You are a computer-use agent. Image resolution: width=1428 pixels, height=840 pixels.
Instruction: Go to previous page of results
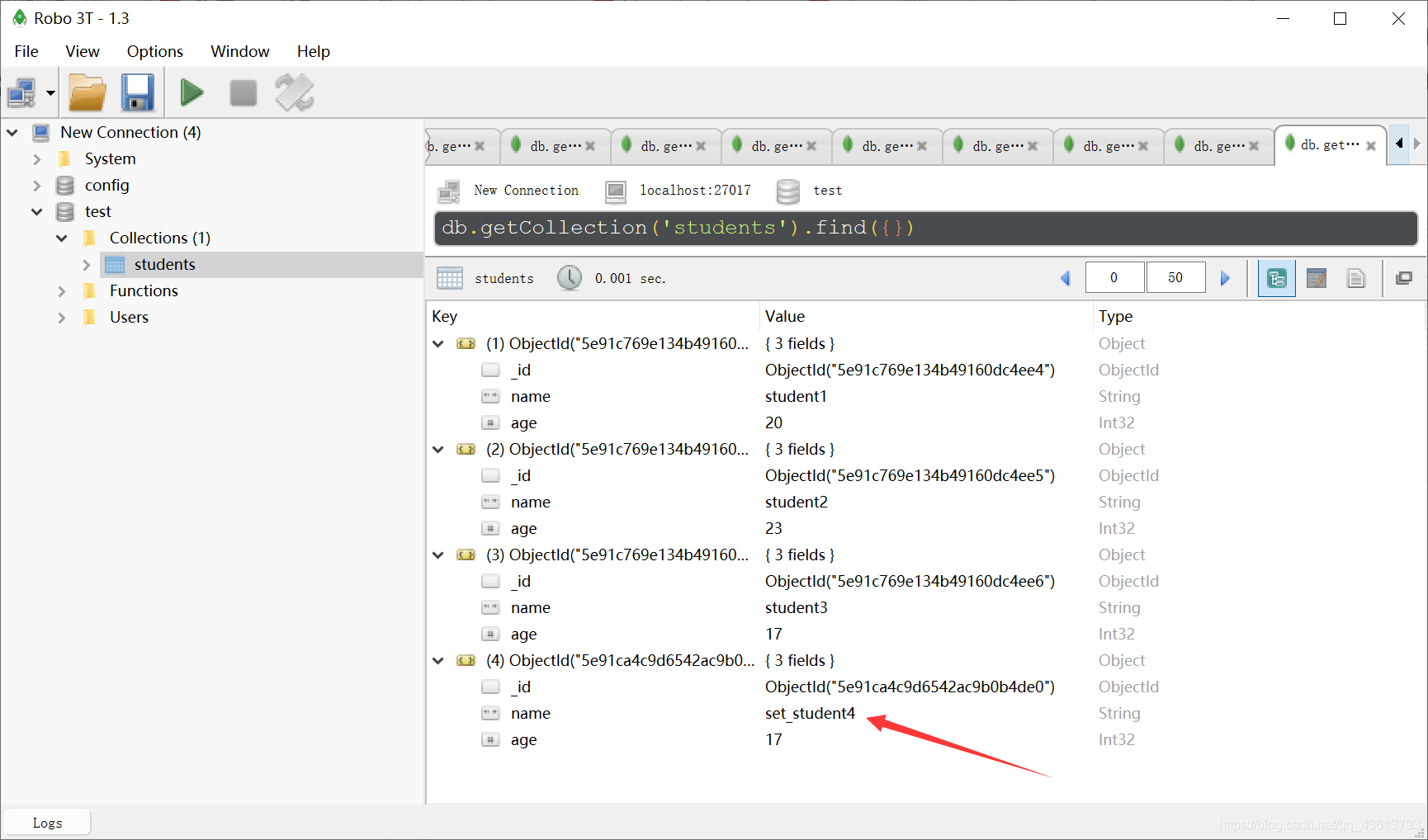1066,278
